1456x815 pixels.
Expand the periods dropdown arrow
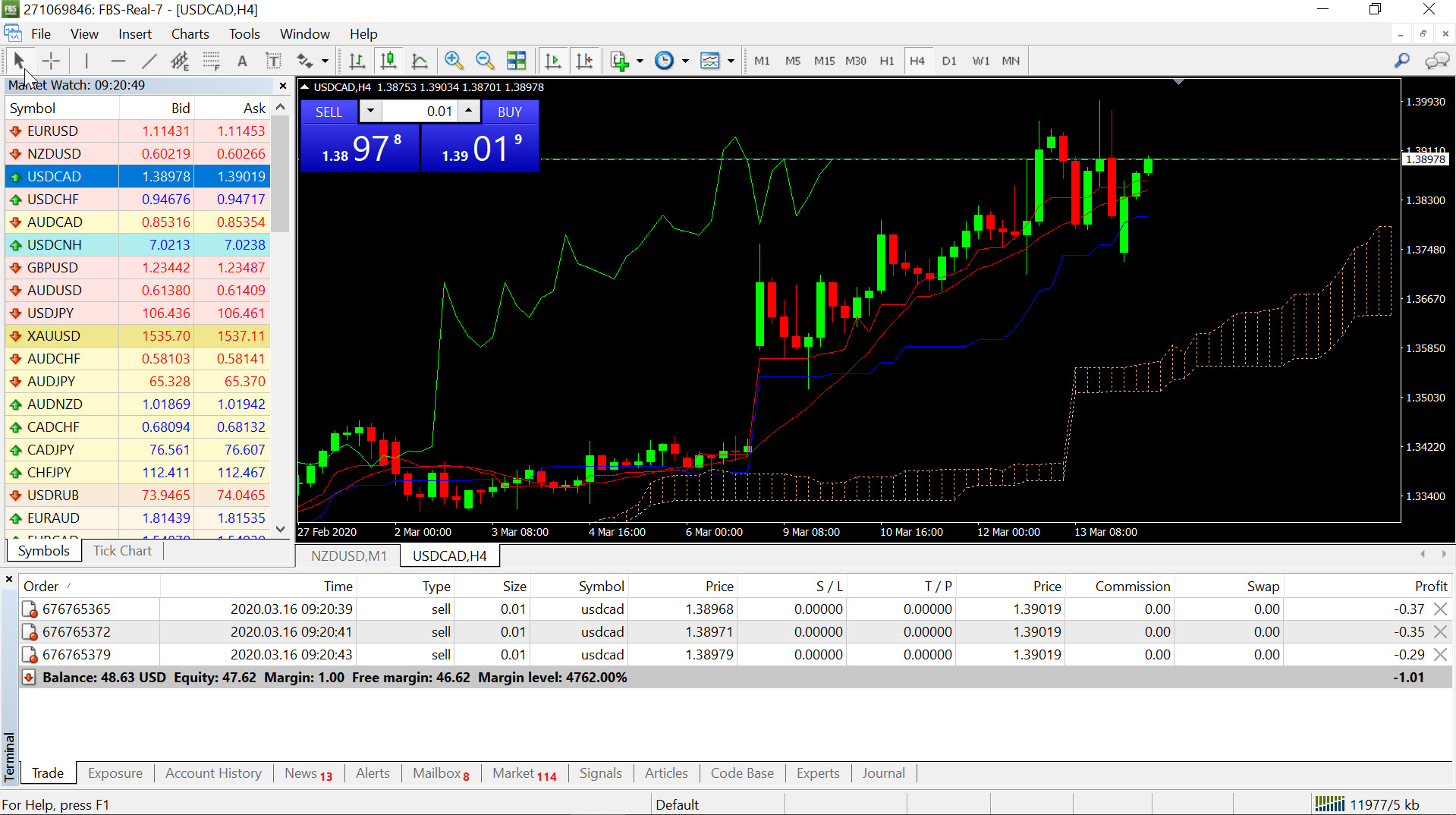click(685, 61)
